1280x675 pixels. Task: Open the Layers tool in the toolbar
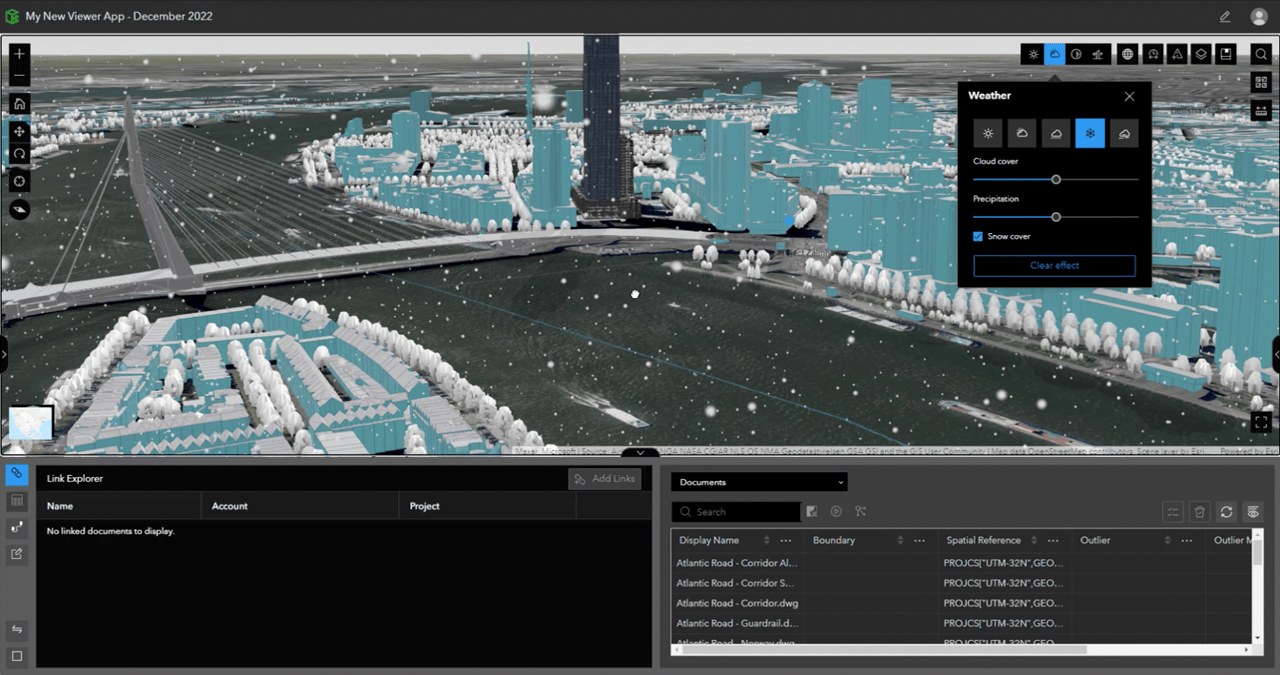coord(1199,54)
